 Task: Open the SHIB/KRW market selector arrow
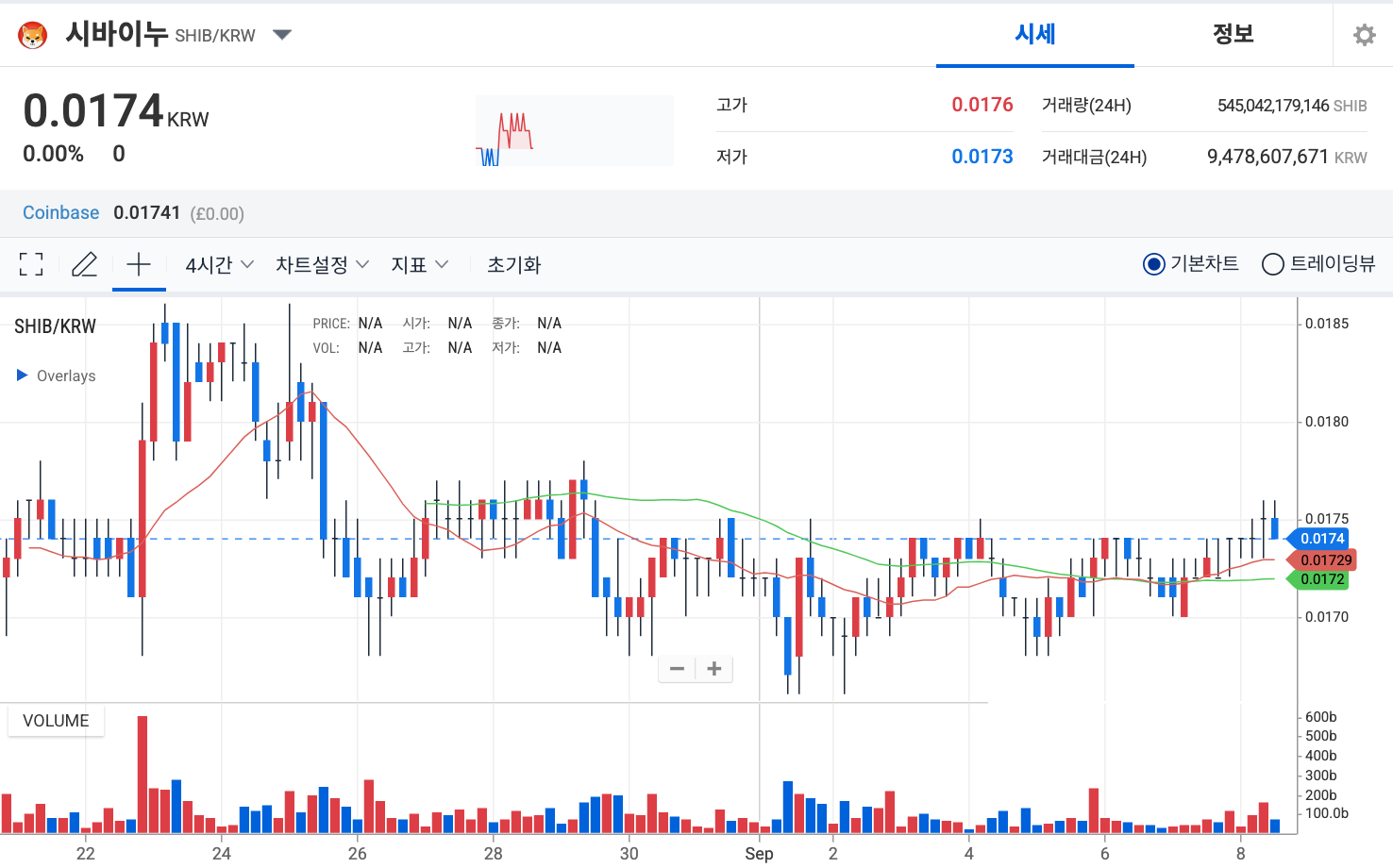[281, 35]
